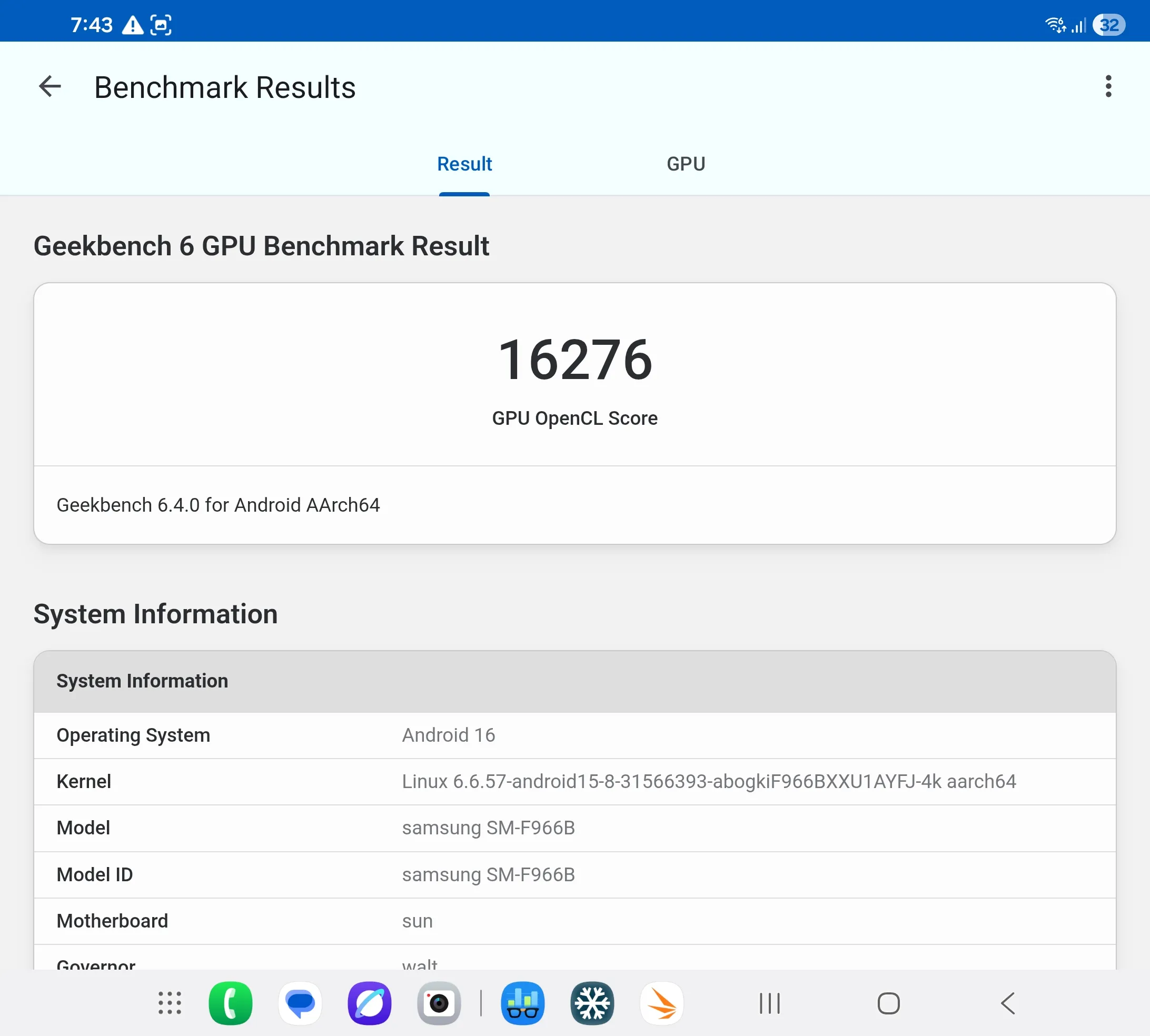Image resolution: width=1150 pixels, height=1036 pixels.
Task: Open the app drawer grid icon
Action: click(170, 1003)
